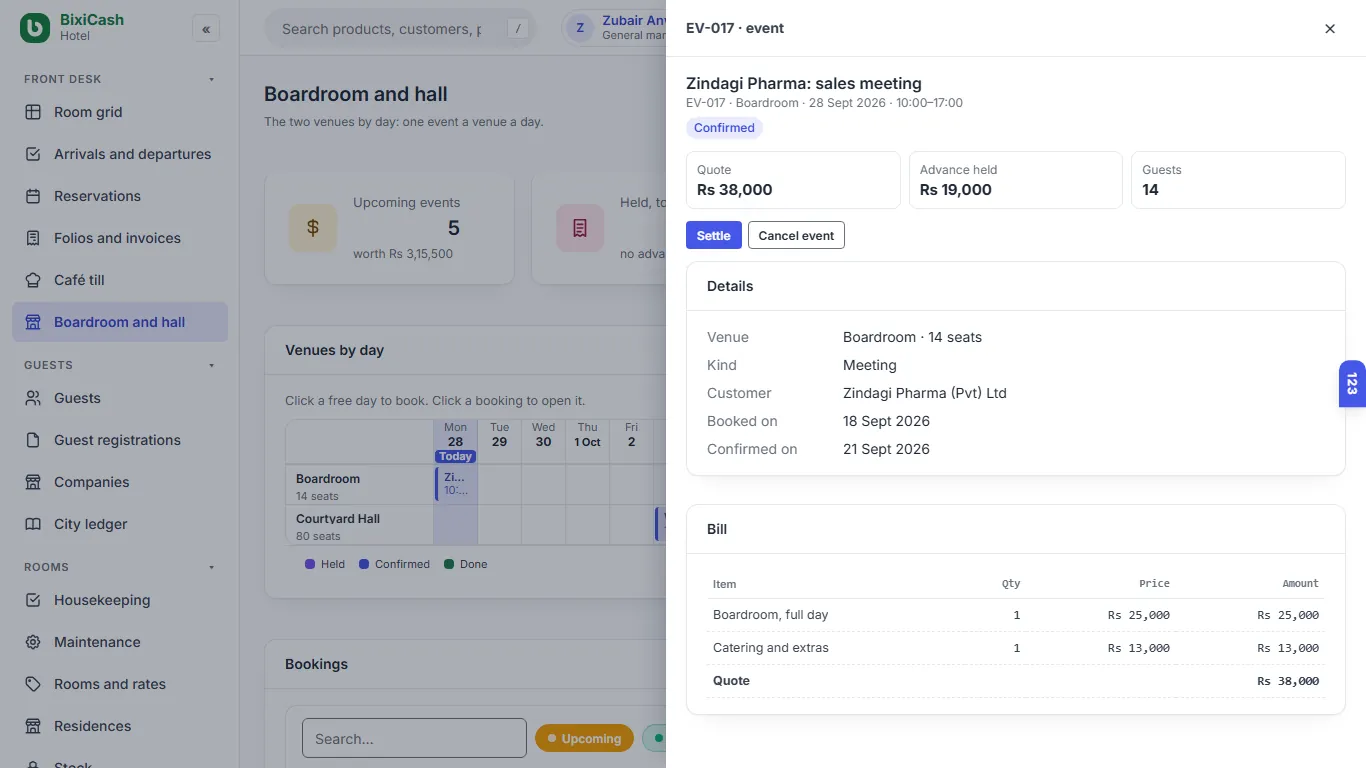The image size is (1366, 768).
Task: Click the Guests people icon
Action: (33, 398)
